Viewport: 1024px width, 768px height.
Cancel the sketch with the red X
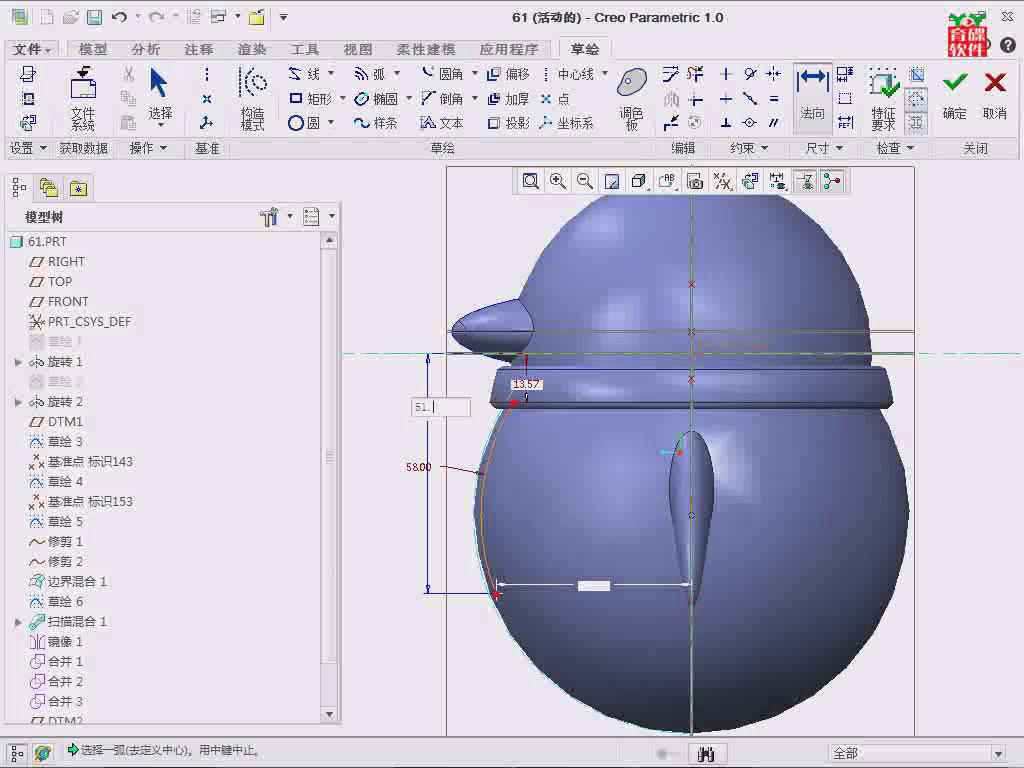click(x=995, y=95)
